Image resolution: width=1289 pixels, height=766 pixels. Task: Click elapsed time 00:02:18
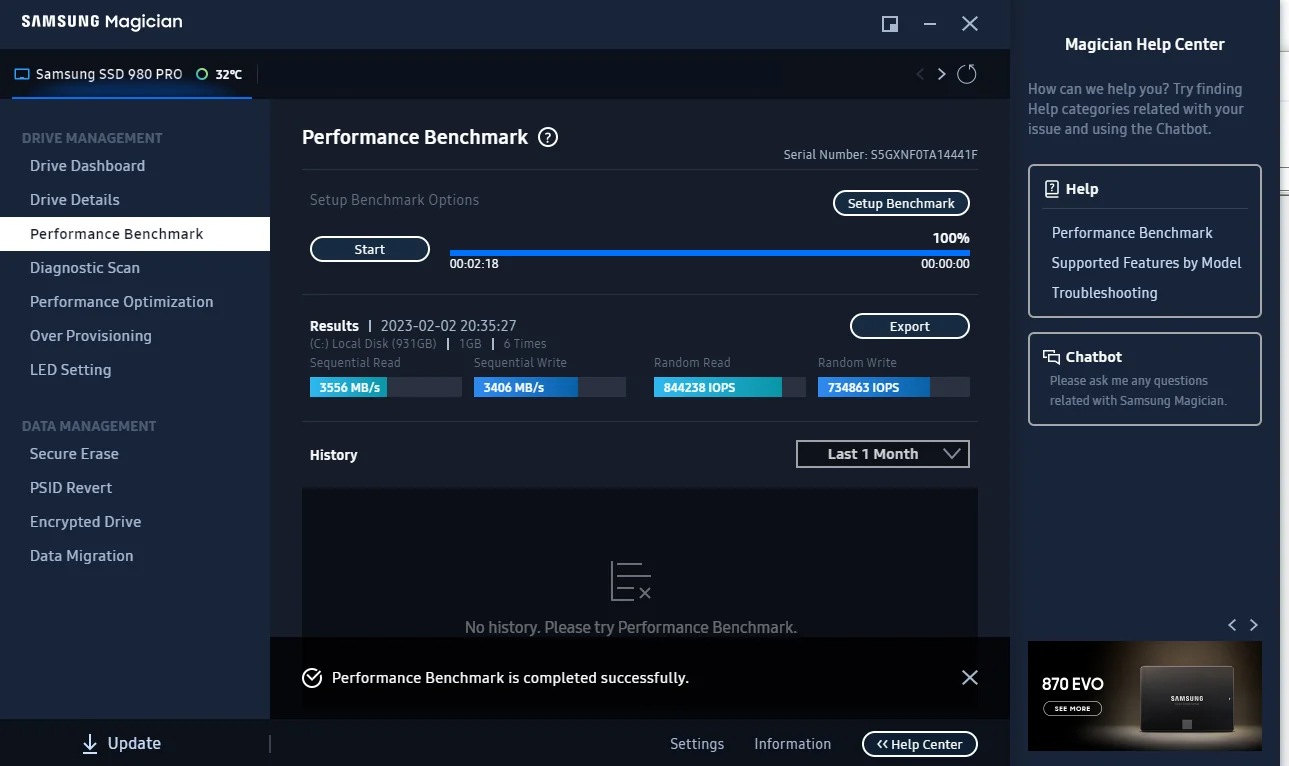coord(474,264)
